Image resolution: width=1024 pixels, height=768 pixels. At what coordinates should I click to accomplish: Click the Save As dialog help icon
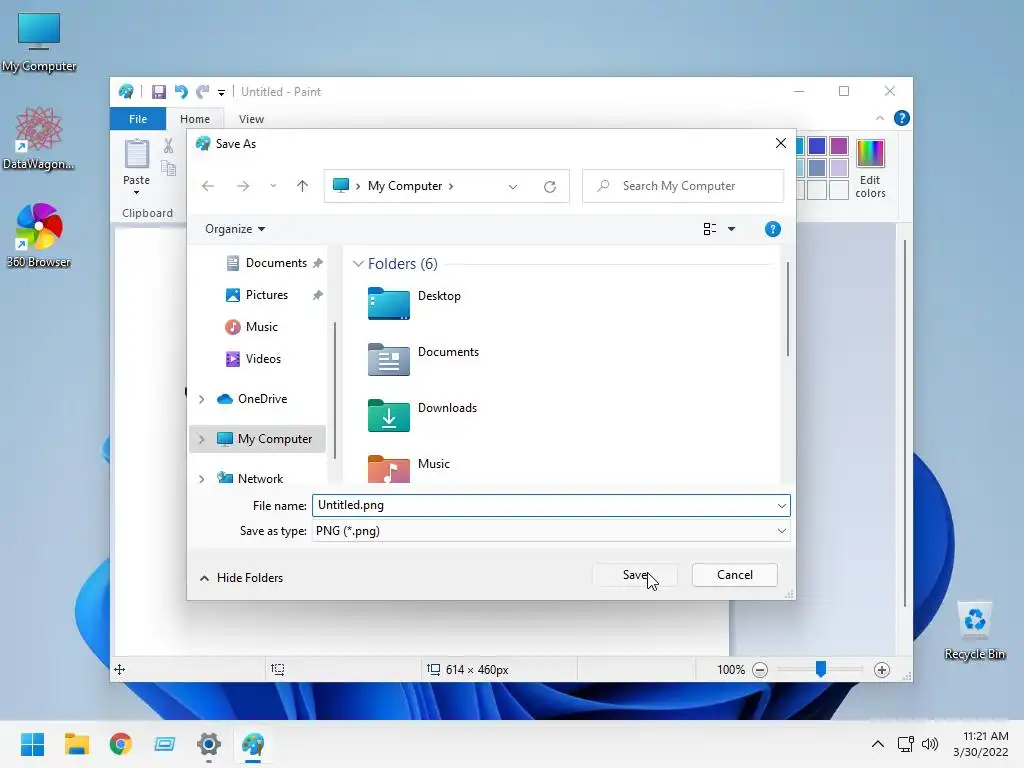pos(773,229)
